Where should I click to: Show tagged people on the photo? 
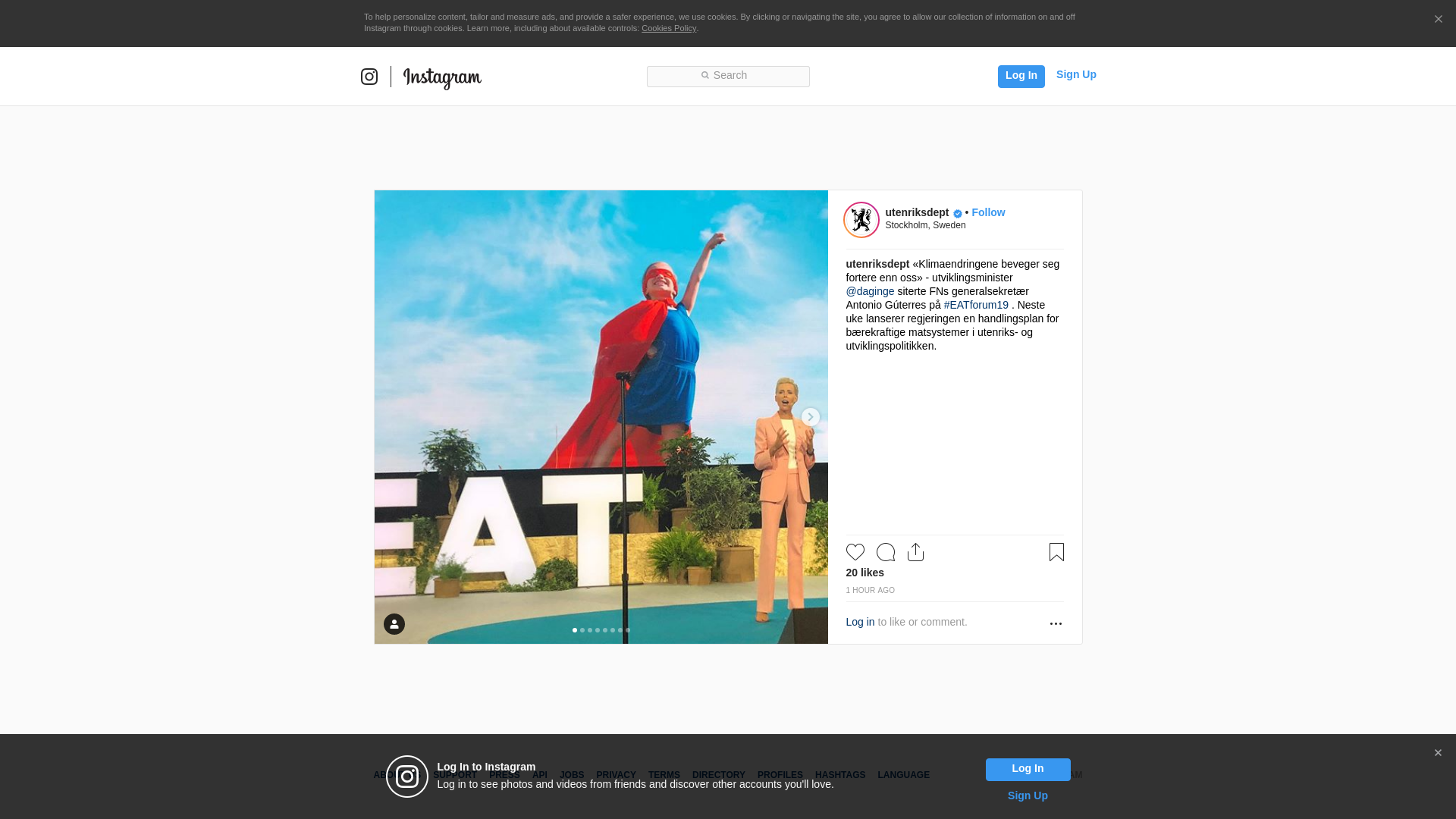pyautogui.click(x=394, y=624)
